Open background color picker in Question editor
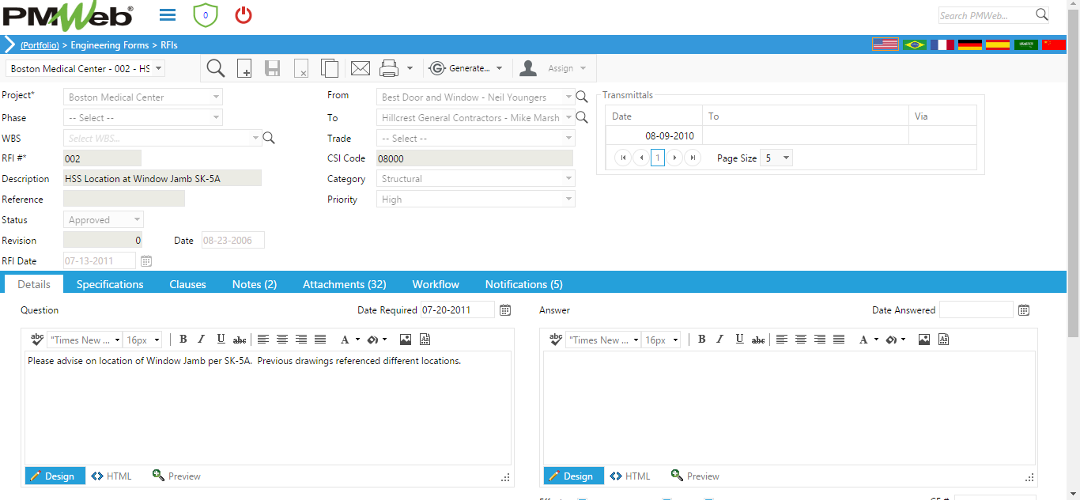 [x=376, y=339]
